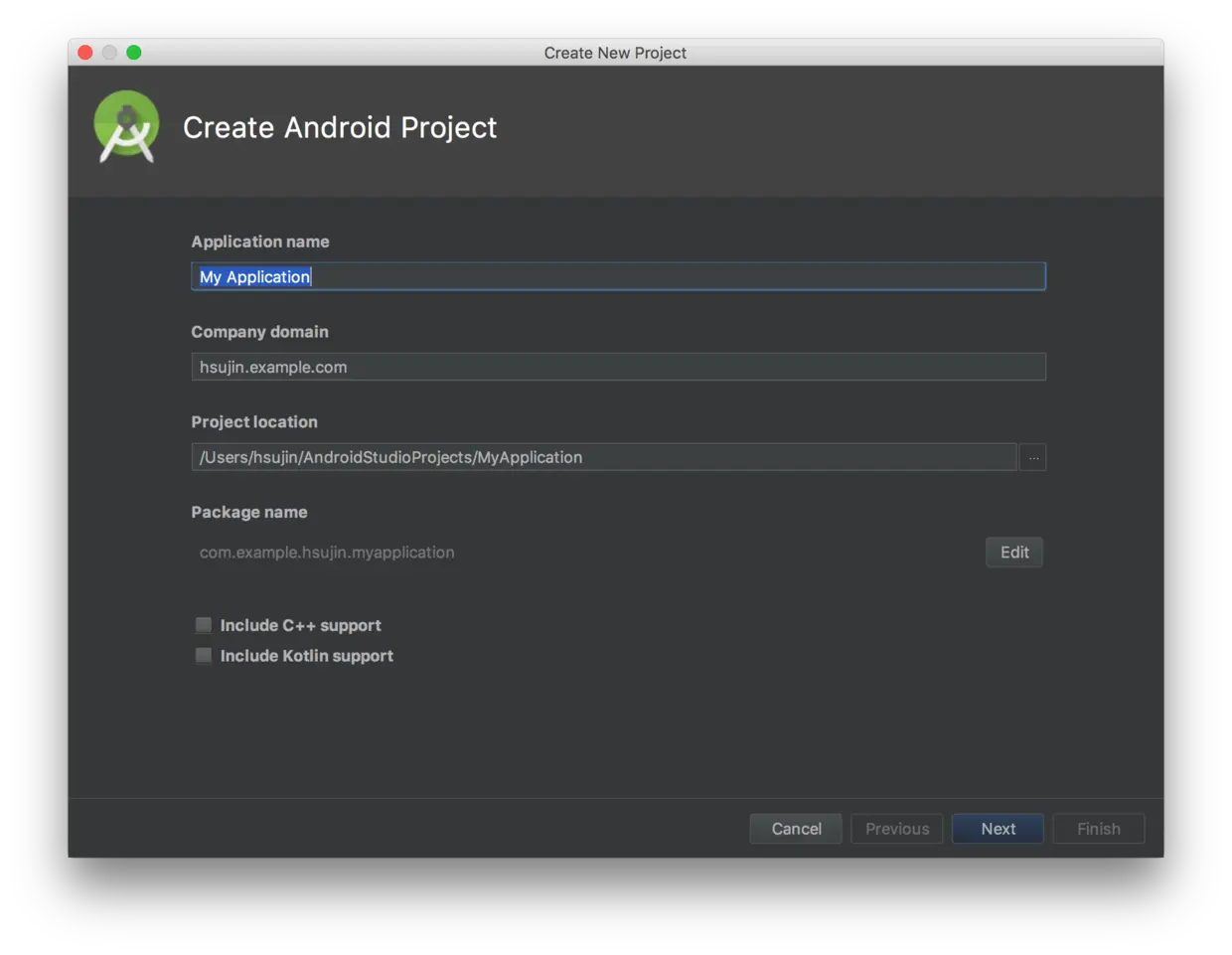Click the Android Studio logo icon
Screen dimensions: 1232x955
click(126, 126)
